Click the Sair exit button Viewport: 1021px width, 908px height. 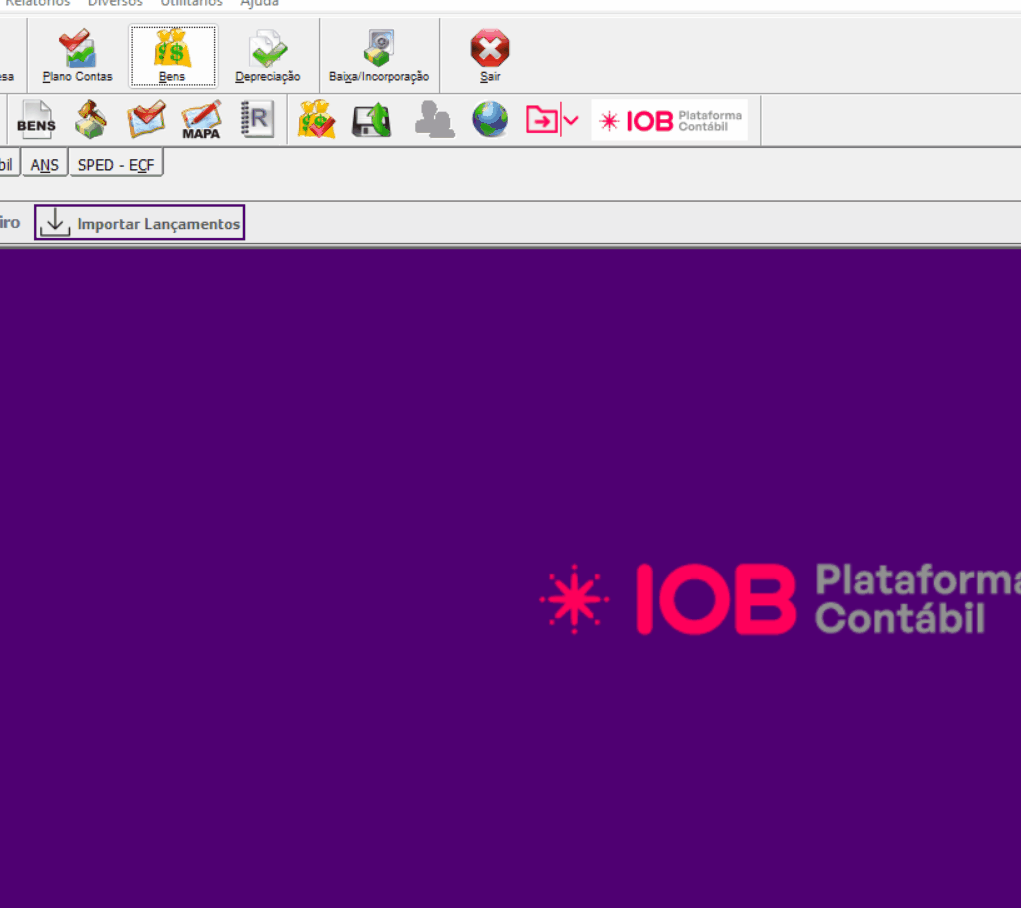click(x=490, y=56)
